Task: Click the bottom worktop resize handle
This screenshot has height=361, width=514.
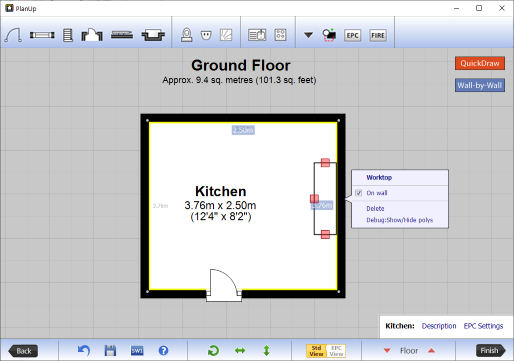Action: tap(325, 234)
